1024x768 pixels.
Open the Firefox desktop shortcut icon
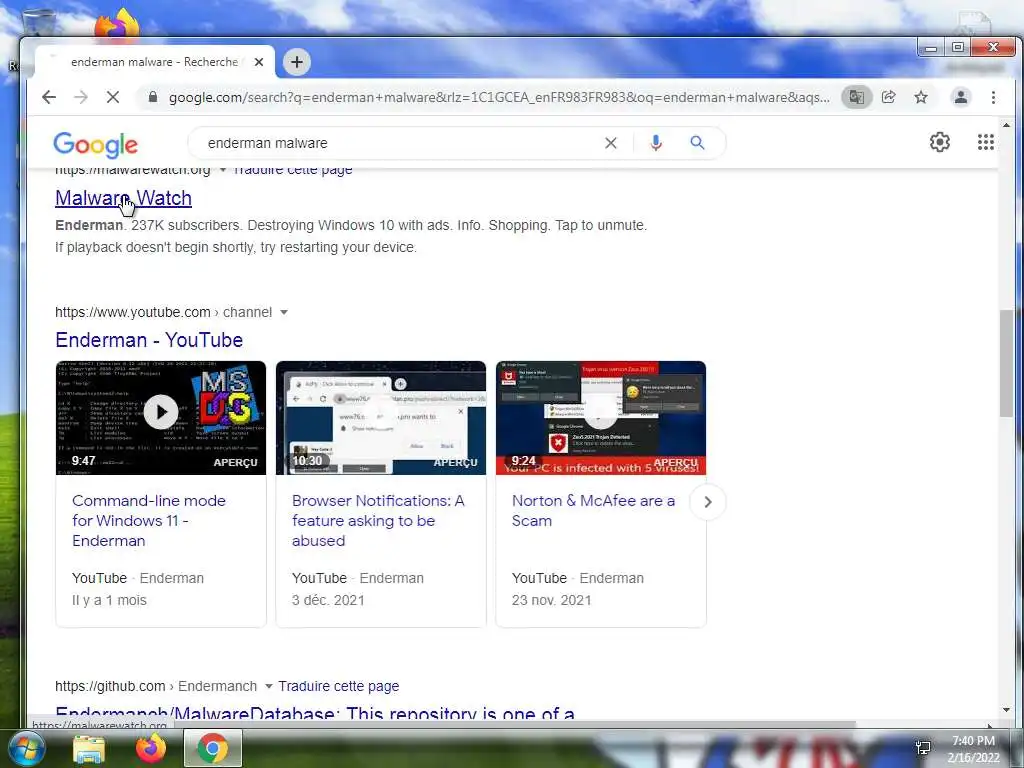point(117,23)
